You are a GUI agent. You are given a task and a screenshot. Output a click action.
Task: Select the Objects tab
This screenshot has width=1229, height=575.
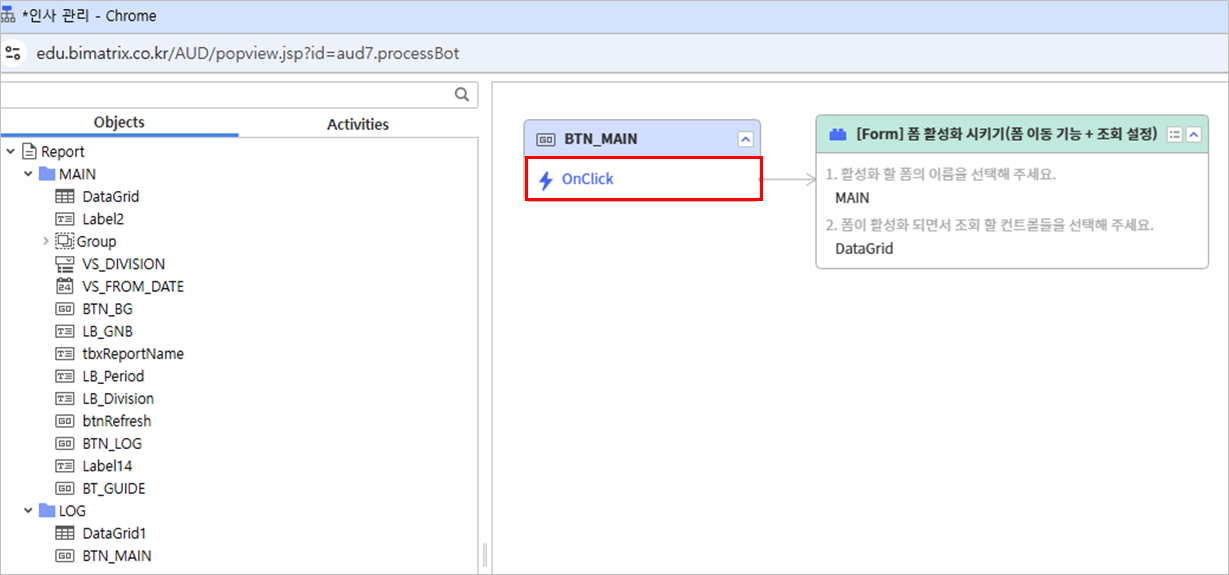coord(119,122)
